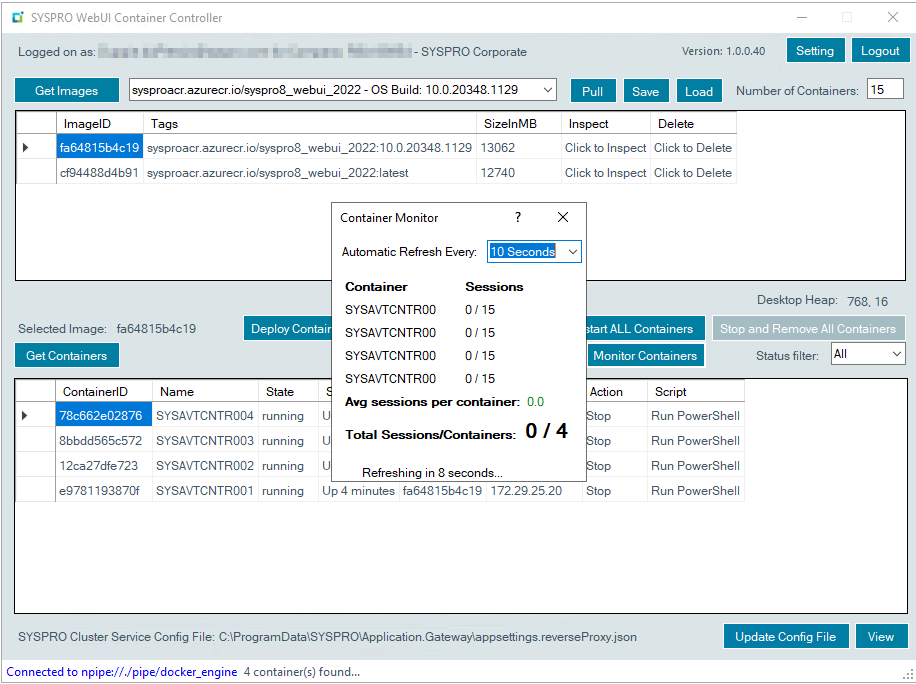Click the Monitor Containers button
This screenshot has width=916, height=684.
[x=645, y=356]
